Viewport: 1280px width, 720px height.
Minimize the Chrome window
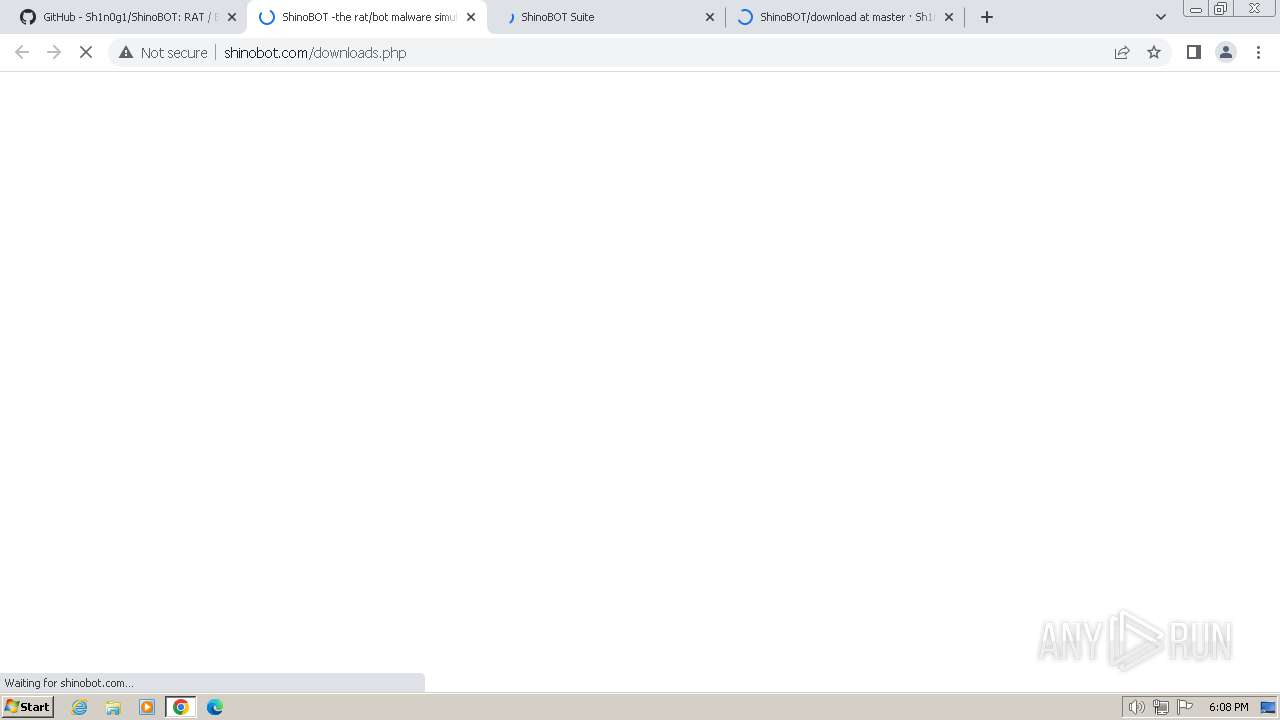(1195, 9)
